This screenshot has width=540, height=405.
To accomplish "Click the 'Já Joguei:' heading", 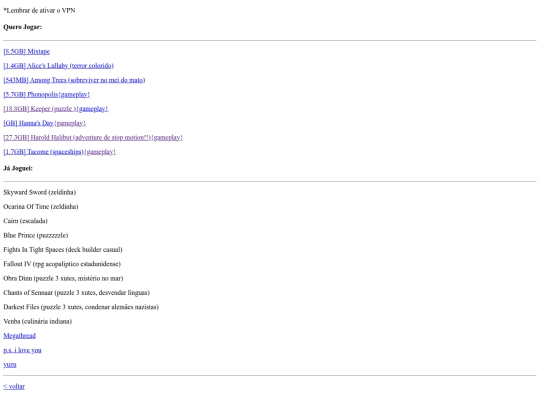I will click(x=18, y=168).
